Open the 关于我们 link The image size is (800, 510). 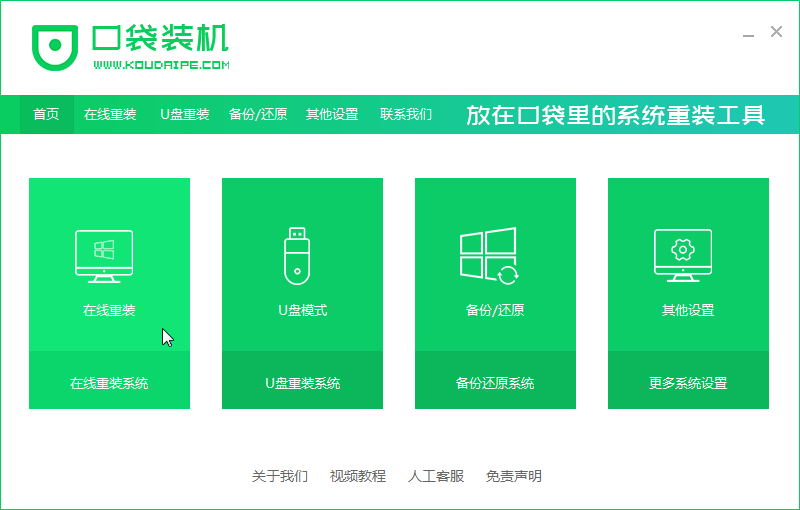tap(279, 476)
